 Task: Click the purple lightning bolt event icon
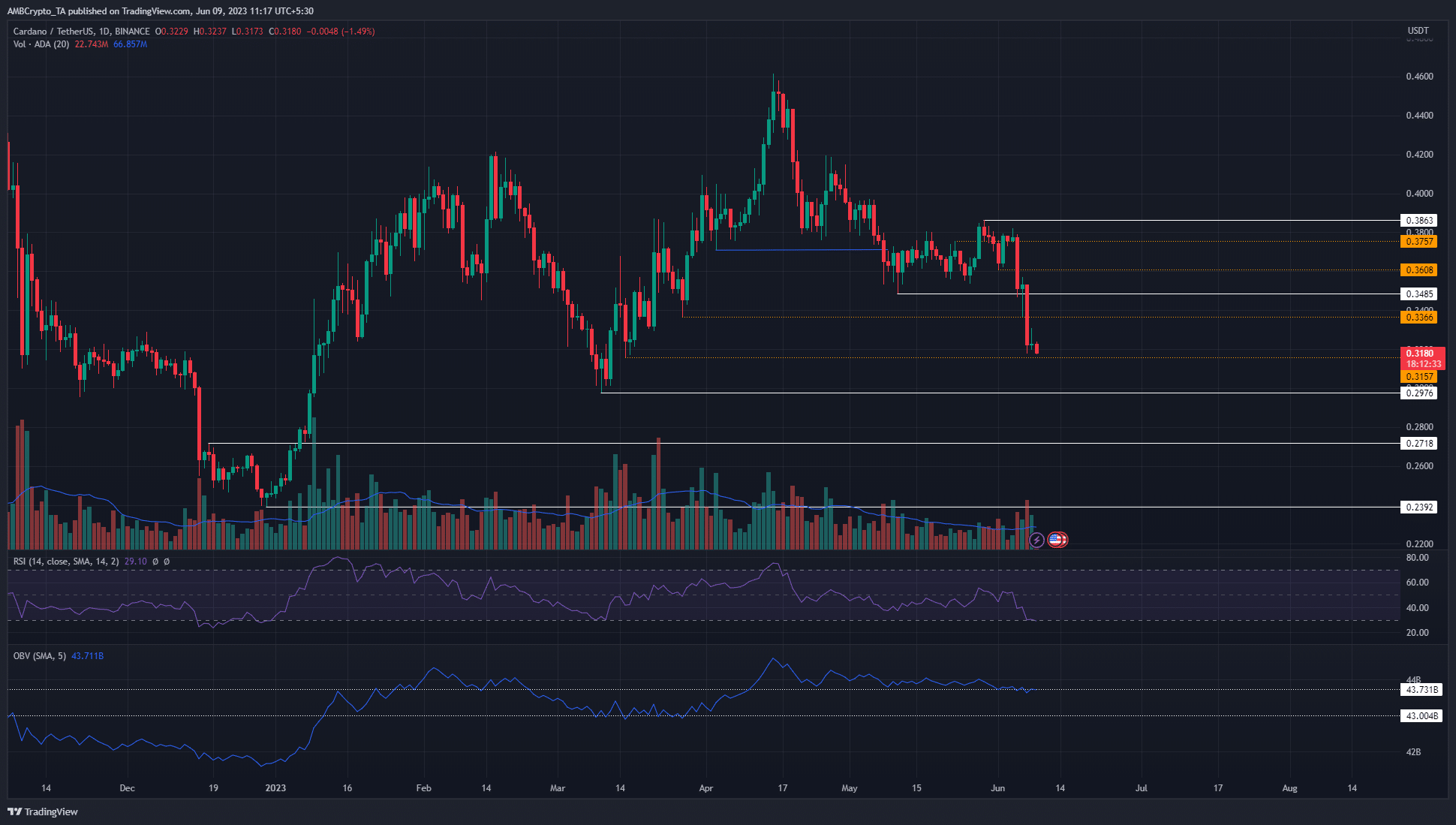click(x=1036, y=540)
